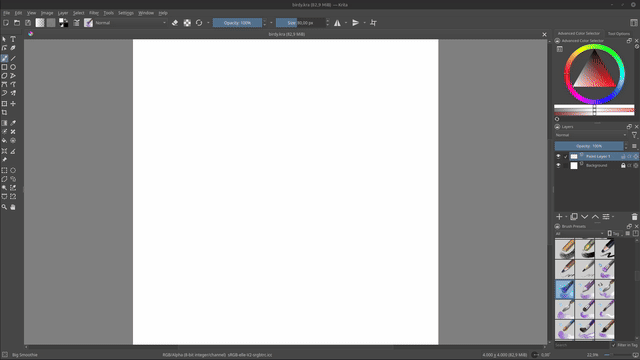Open the brush editor settings icon

pos(76,23)
